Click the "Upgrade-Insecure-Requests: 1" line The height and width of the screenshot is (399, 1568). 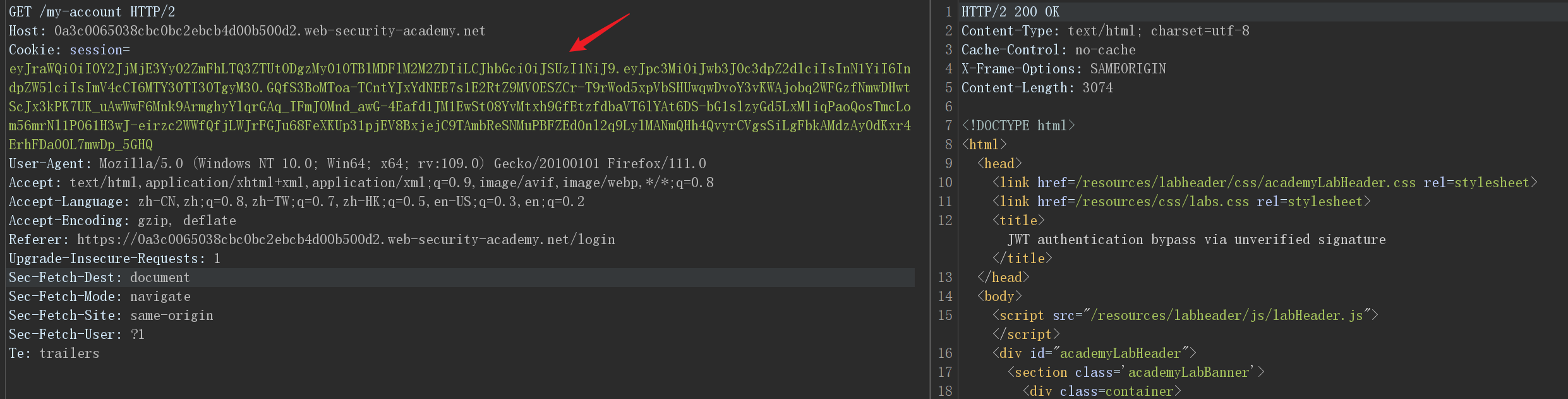coord(114,258)
